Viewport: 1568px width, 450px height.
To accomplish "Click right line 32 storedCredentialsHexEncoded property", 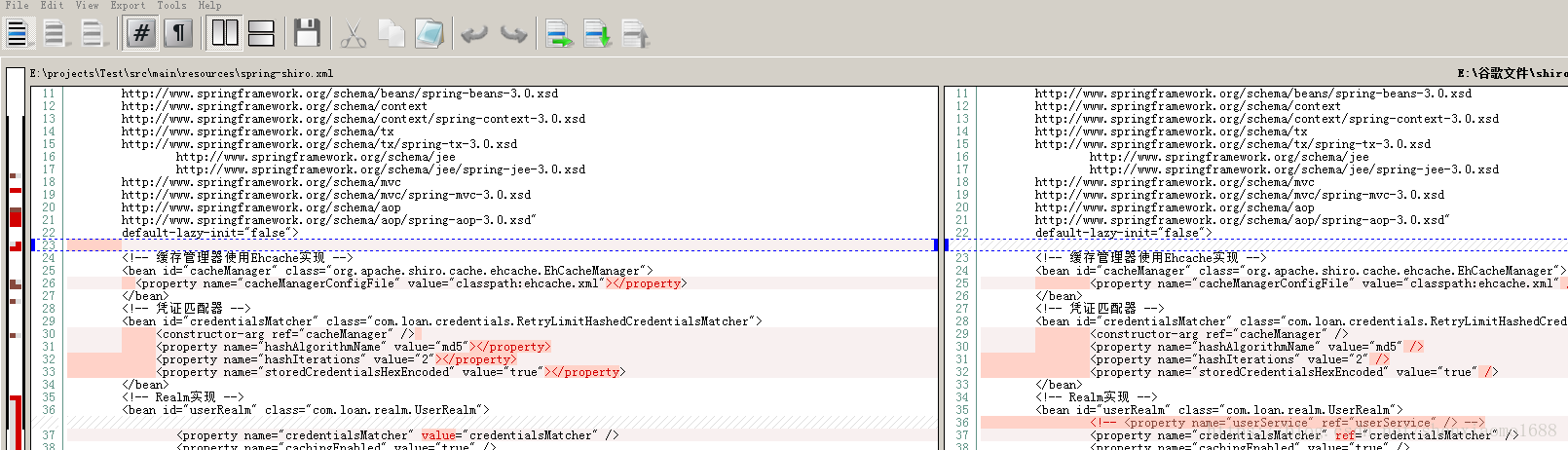I will point(1293,372).
